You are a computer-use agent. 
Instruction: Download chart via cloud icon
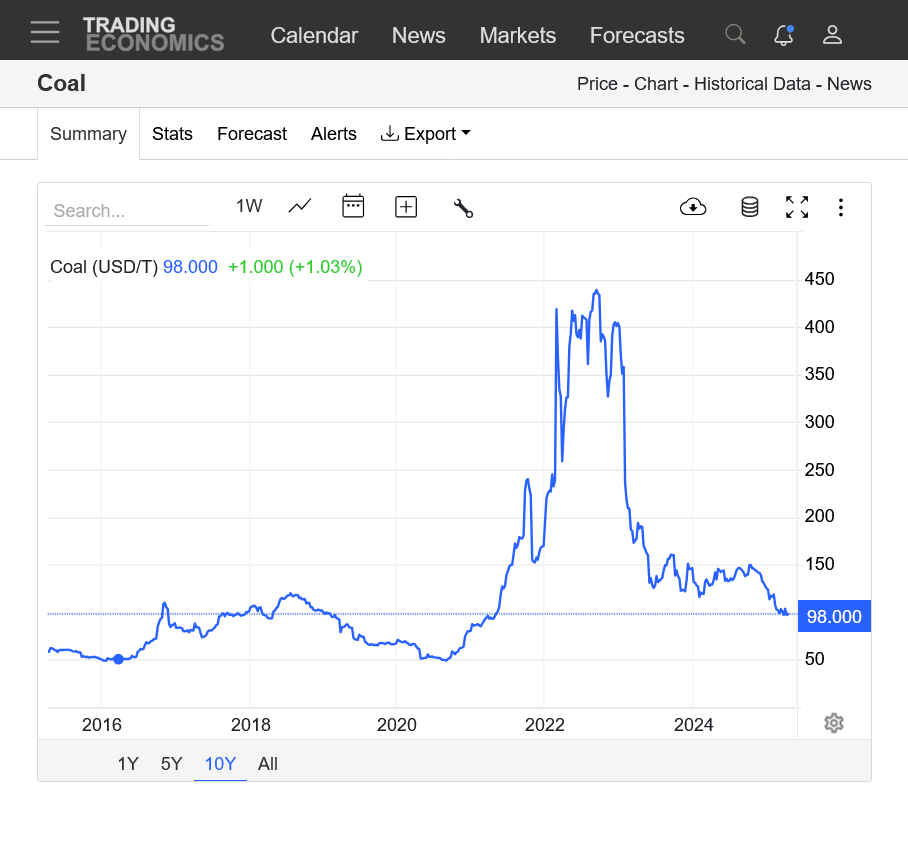[x=693, y=207]
